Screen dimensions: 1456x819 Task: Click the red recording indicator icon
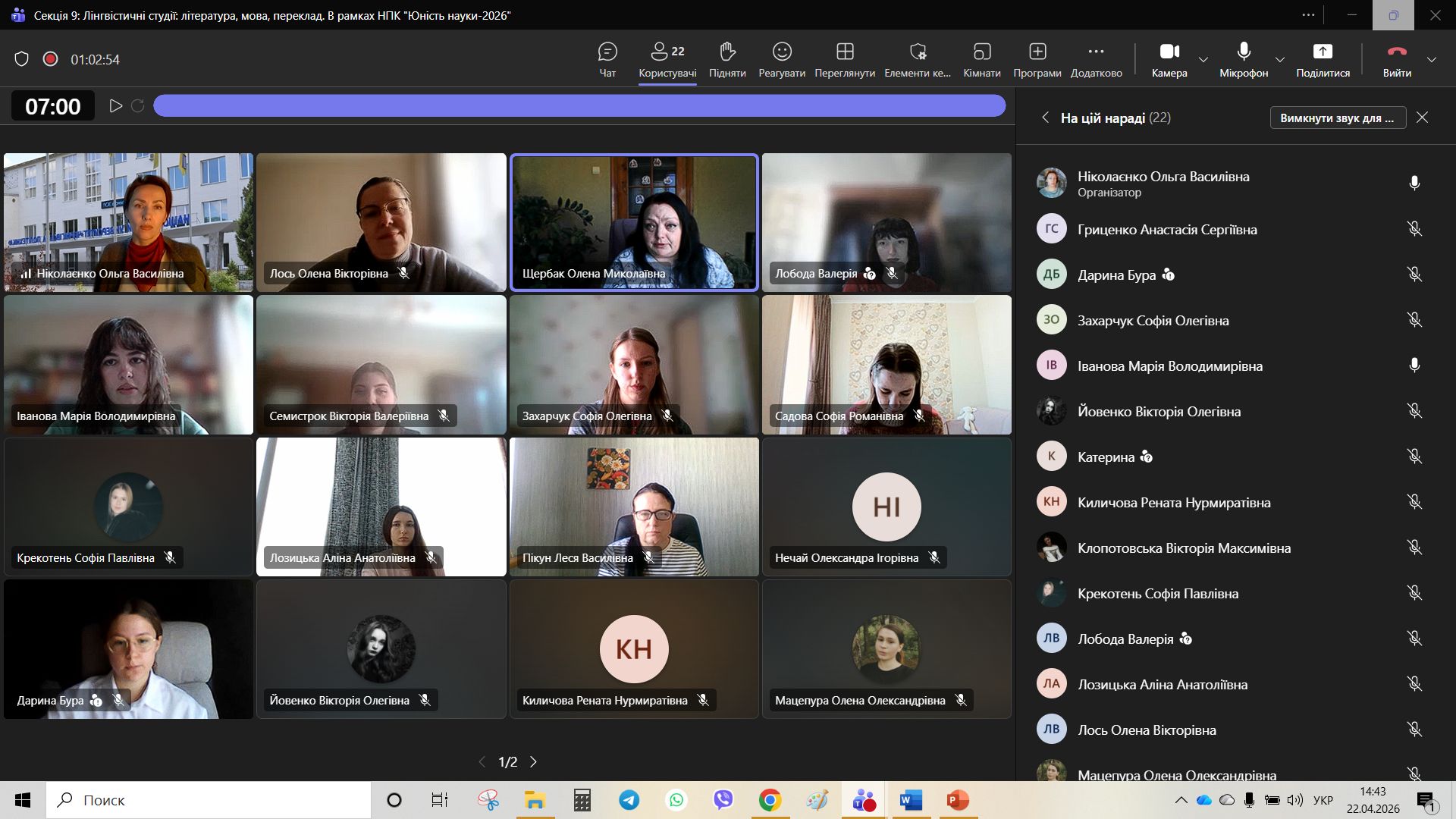pyautogui.click(x=50, y=59)
